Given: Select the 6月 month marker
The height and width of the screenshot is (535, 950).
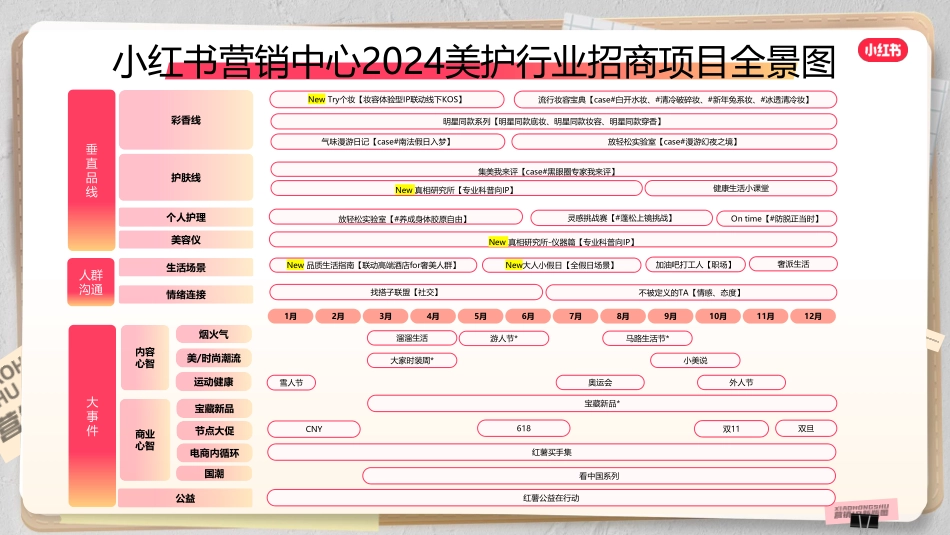Looking at the screenshot, I should pos(528,316).
